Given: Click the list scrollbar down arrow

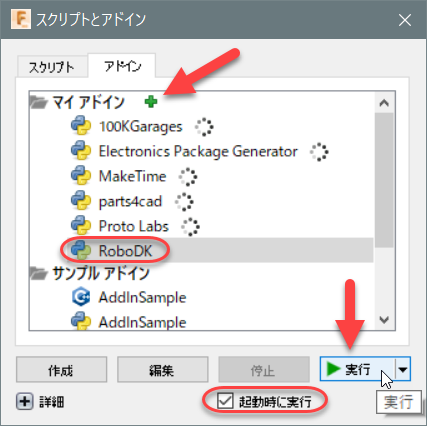Looking at the screenshot, I should pos(384,320).
